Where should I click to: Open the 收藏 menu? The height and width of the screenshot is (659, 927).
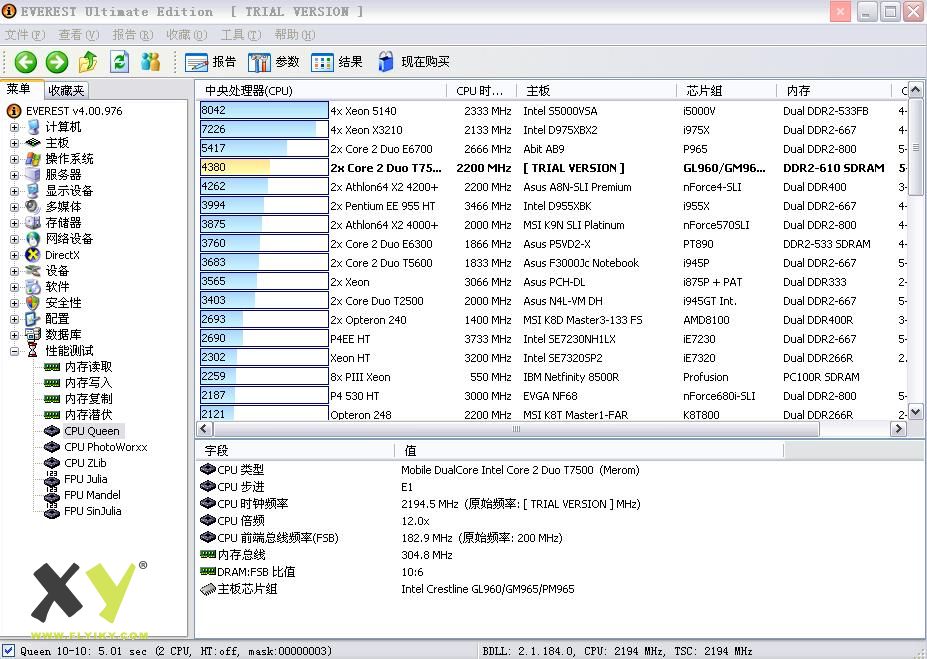pos(186,35)
